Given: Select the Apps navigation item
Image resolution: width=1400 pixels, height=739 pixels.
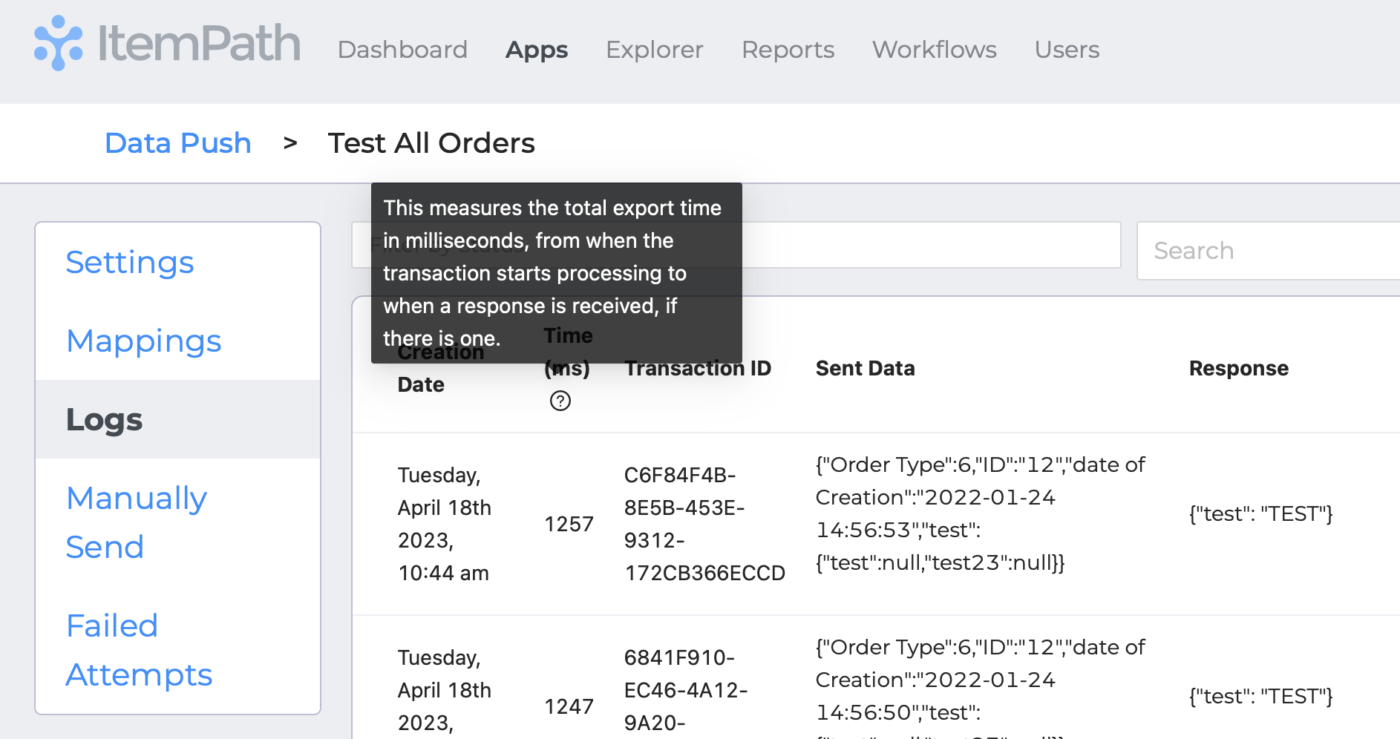Looking at the screenshot, I should [537, 50].
